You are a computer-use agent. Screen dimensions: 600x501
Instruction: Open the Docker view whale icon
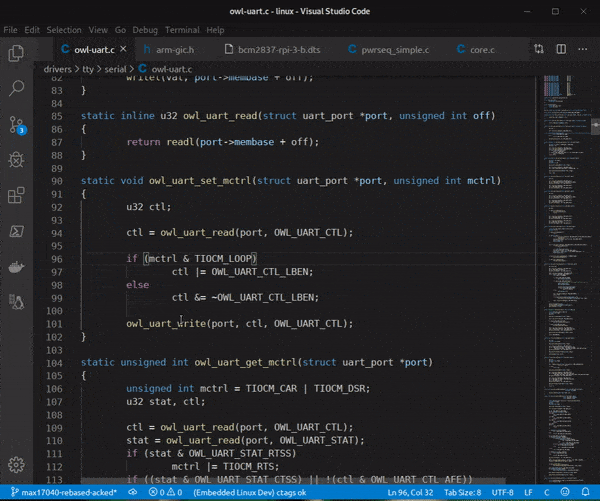click(16, 267)
